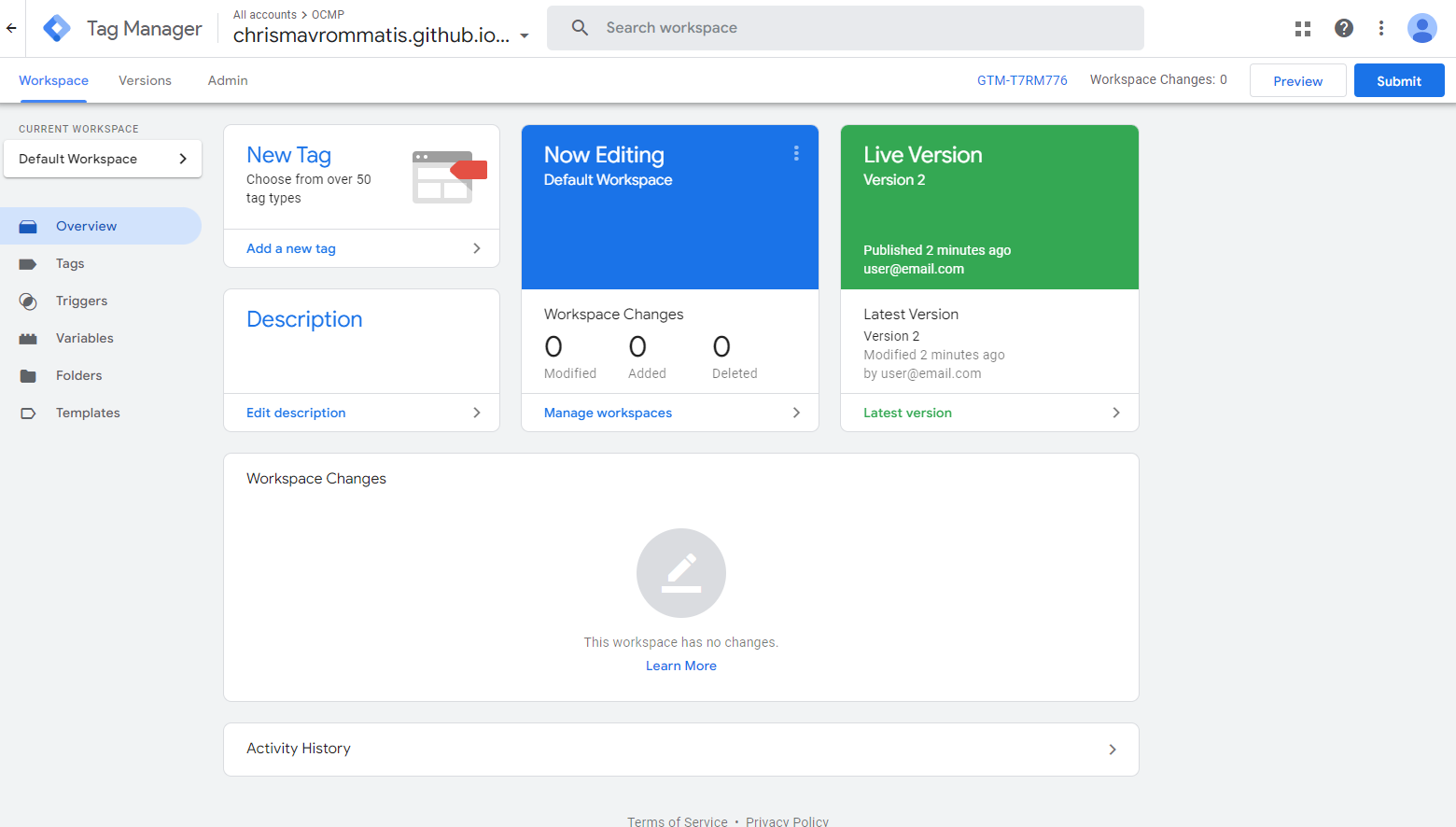1456x827 pixels.
Task: Open the top bar more options menu
Action: coord(1381,28)
